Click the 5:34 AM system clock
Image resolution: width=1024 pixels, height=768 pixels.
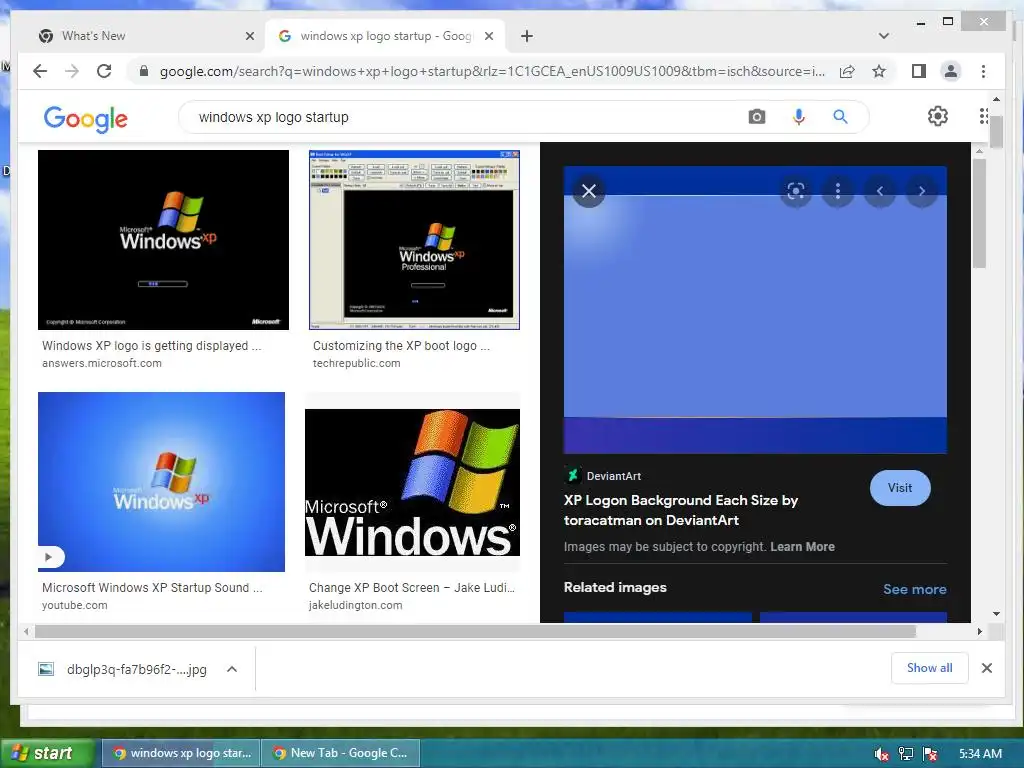click(980, 754)
